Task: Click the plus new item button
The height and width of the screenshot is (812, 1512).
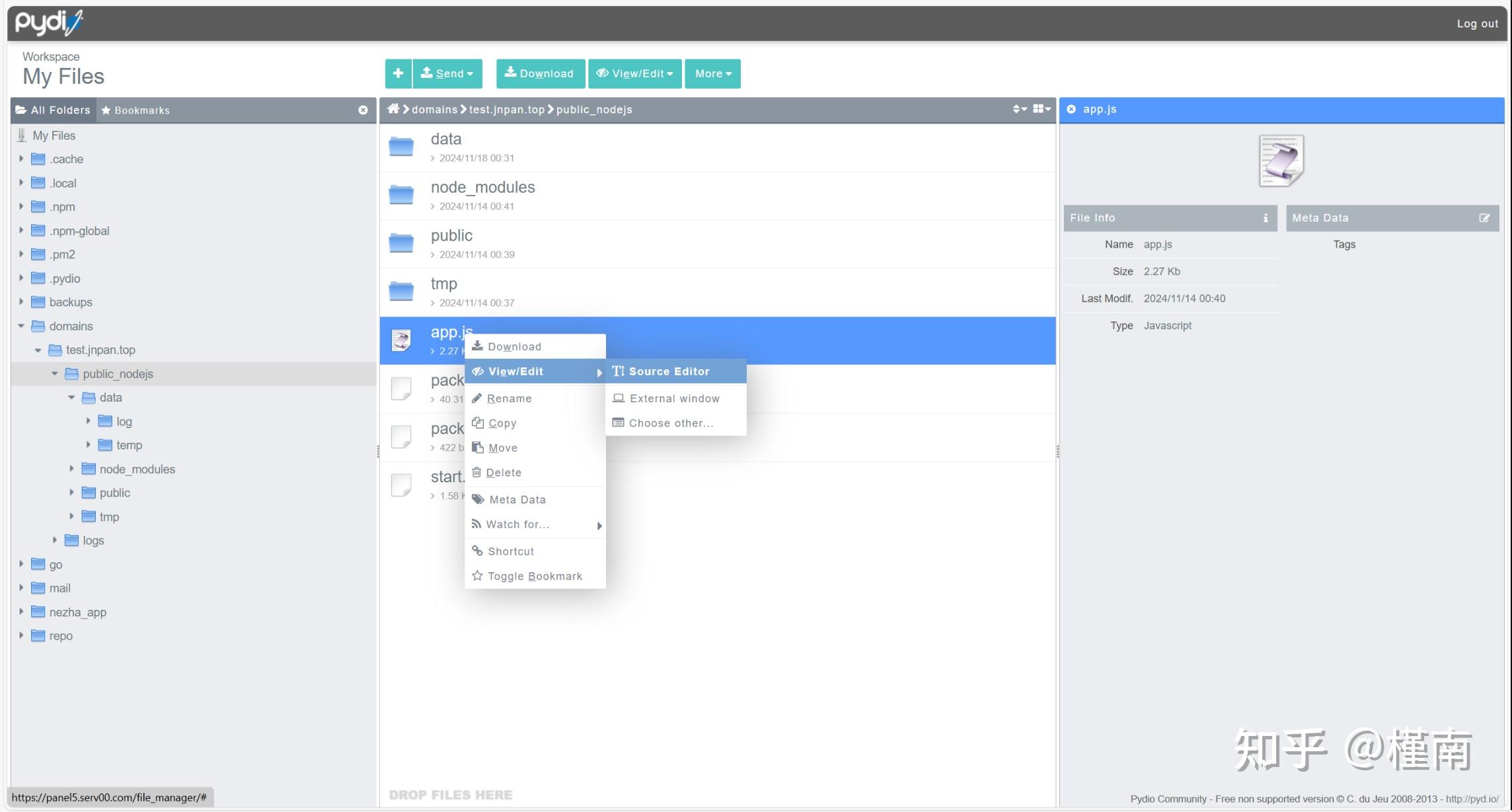Action: pos(398,73)
